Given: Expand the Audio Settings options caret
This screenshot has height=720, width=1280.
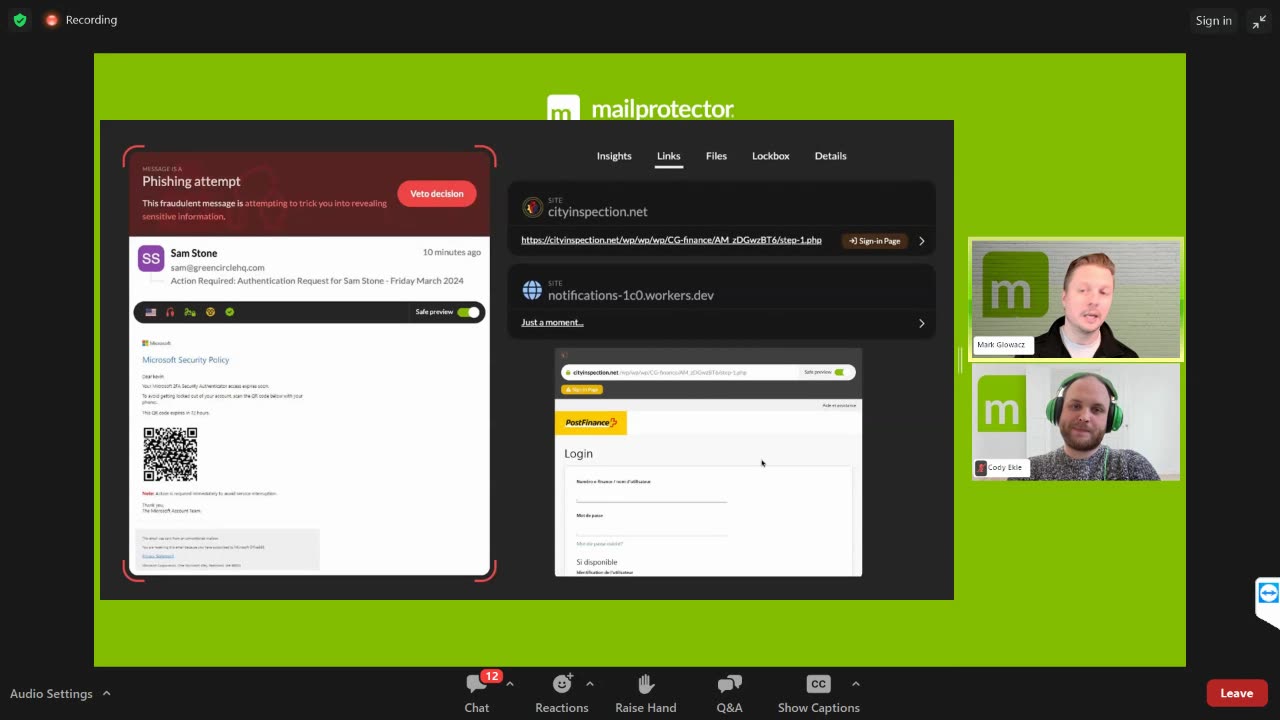Looking at the screenshot, I should (106, 693).
